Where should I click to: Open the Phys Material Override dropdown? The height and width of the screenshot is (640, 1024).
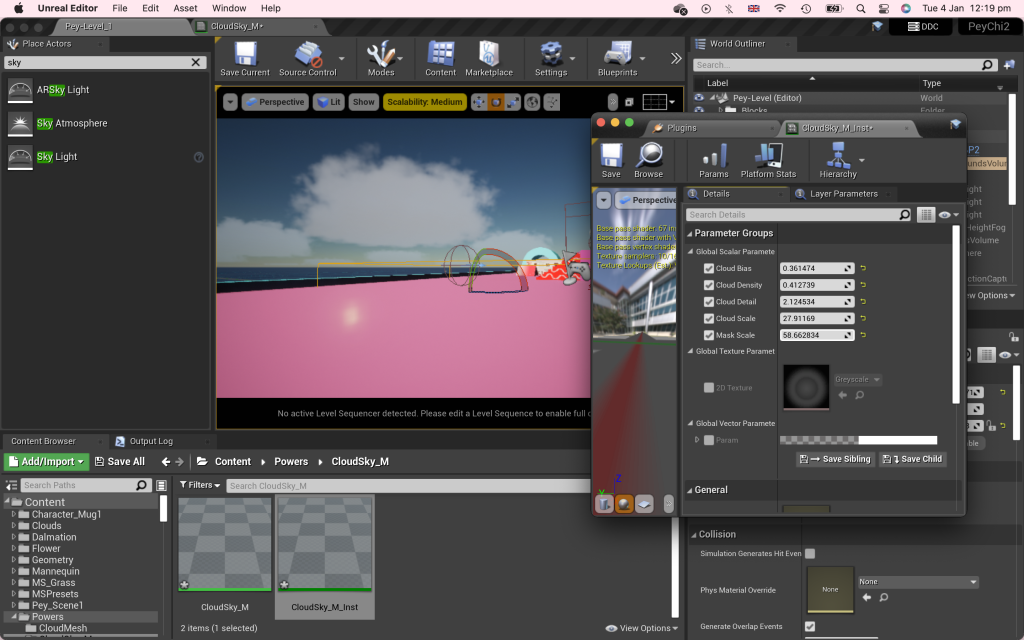[917, 581]
